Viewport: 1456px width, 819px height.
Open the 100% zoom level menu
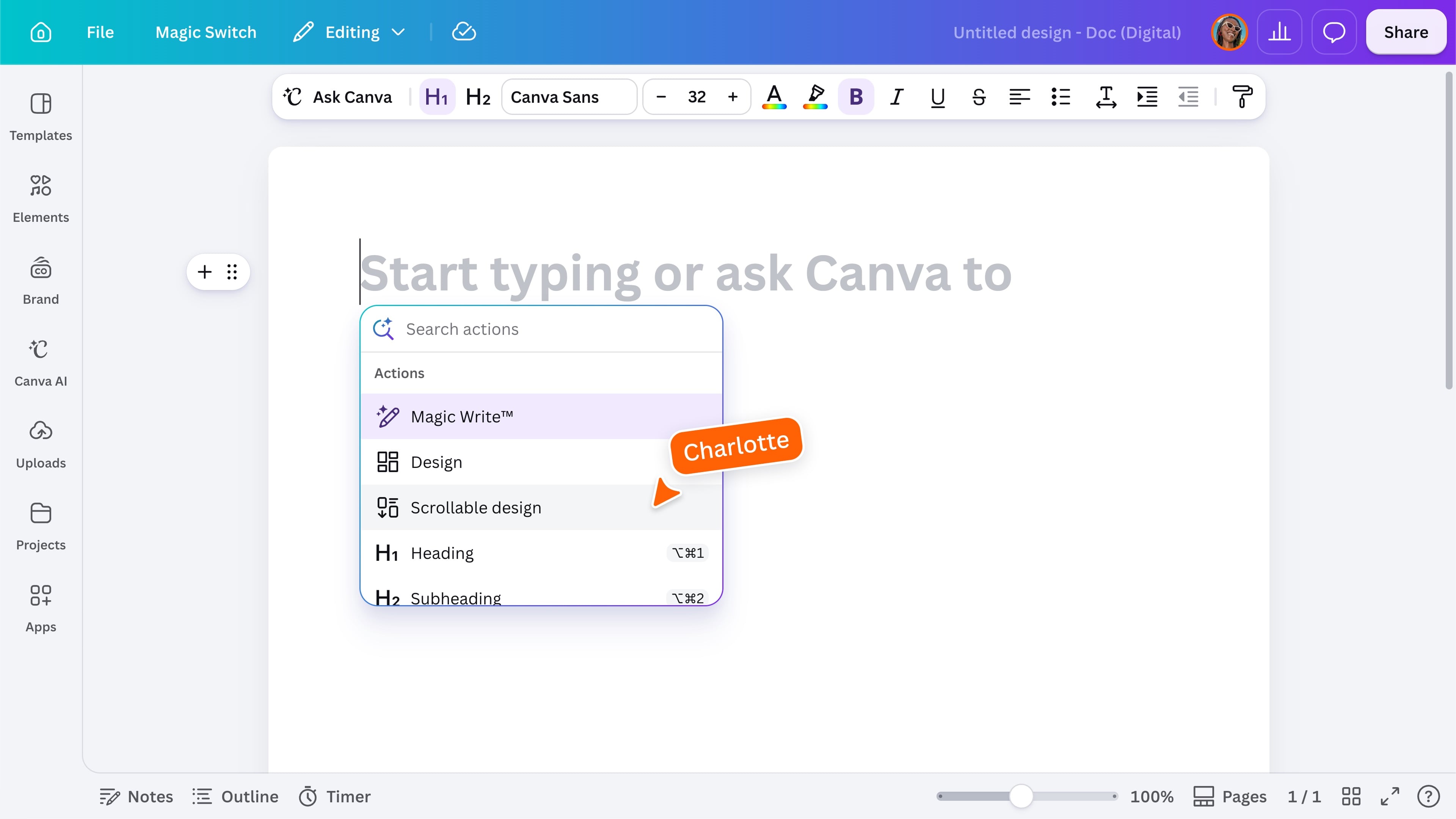point(1152,796)
